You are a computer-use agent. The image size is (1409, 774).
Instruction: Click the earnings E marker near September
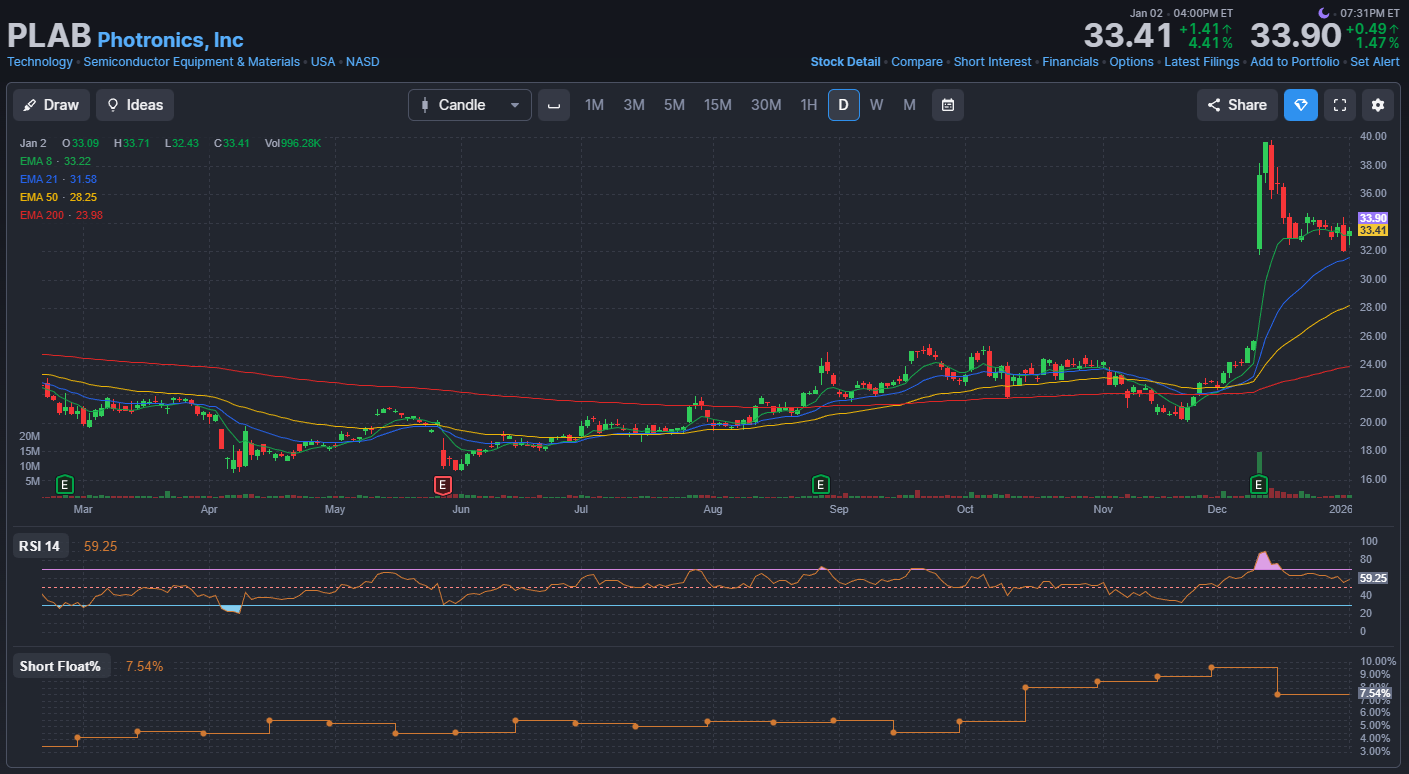point(820,485)
